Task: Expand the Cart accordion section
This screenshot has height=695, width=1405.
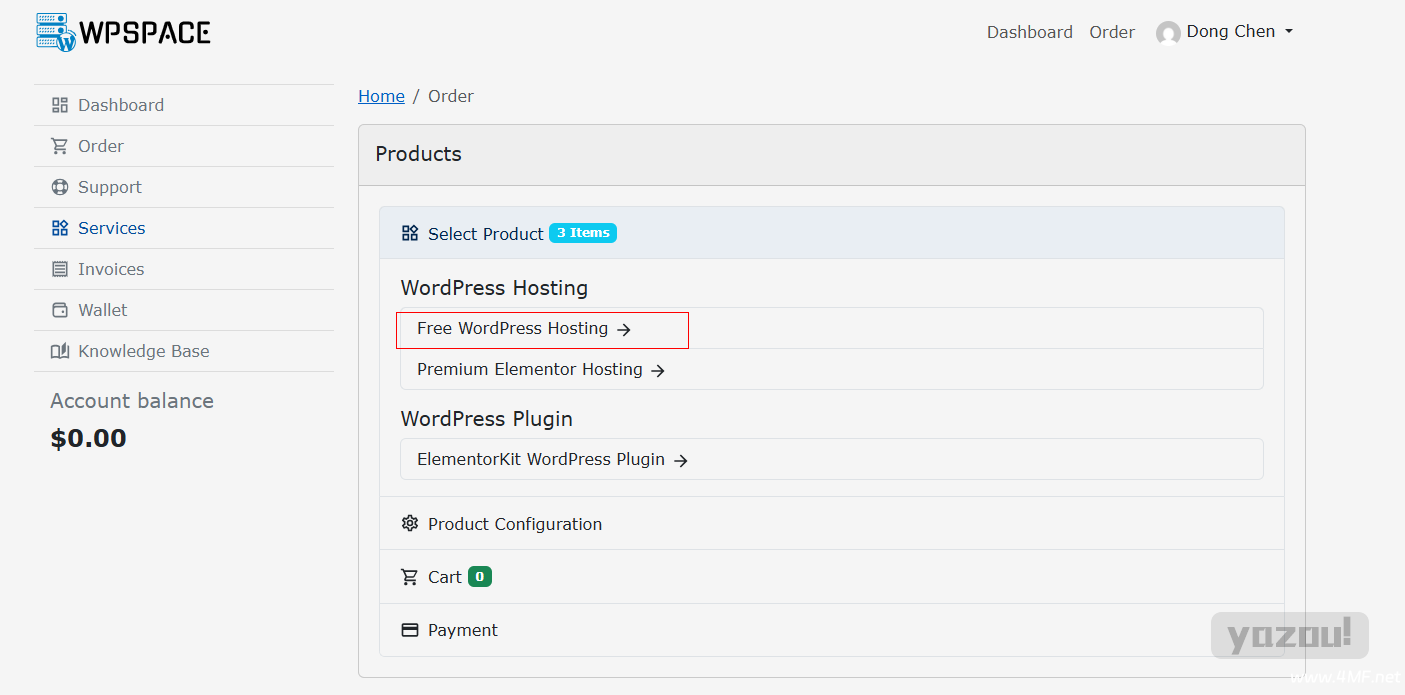Action: [x=831, y=577]
